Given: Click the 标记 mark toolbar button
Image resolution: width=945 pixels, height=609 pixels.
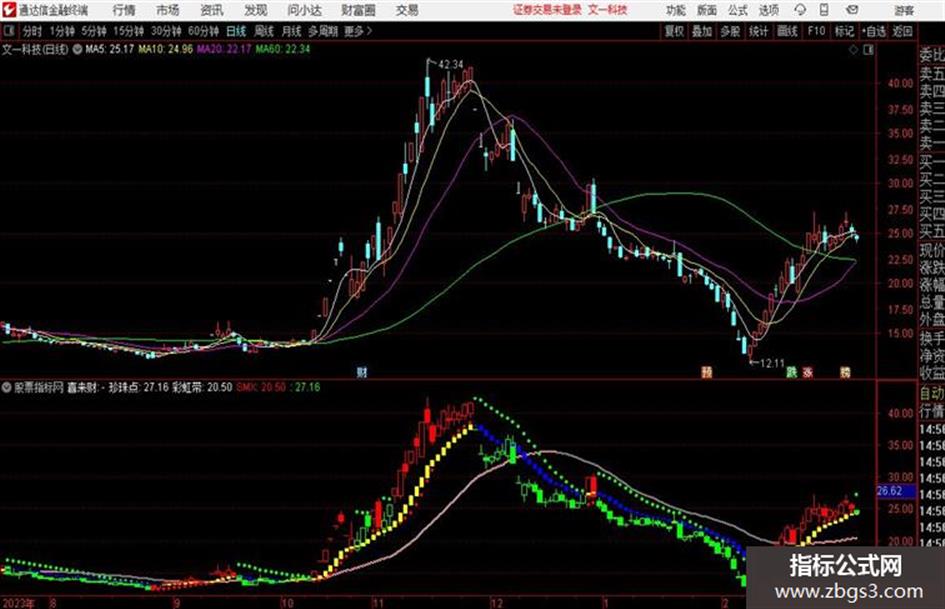Looking at the screenshot, I should click(844, 31).
